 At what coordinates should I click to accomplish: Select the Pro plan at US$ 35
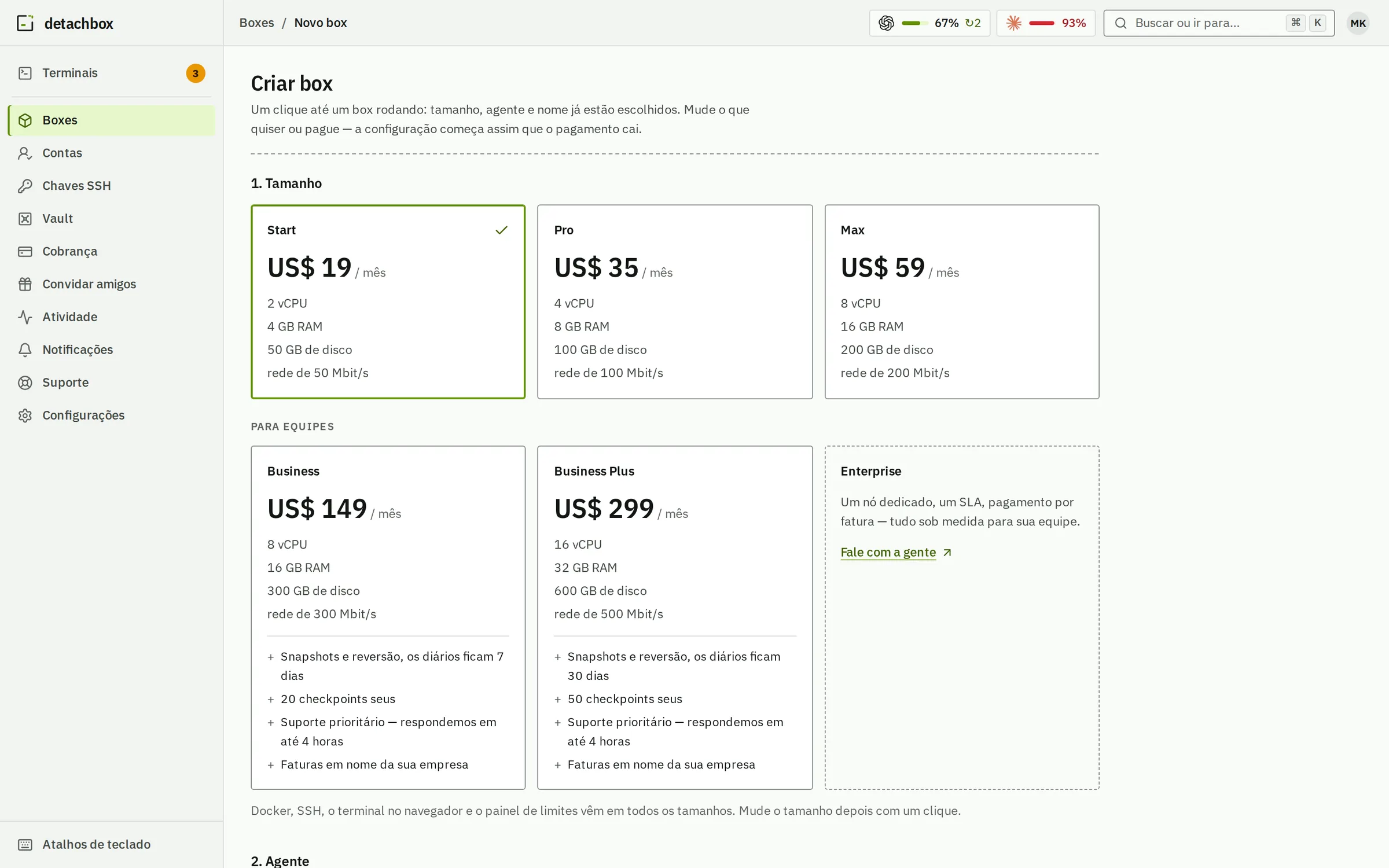(x=675, y=301)
